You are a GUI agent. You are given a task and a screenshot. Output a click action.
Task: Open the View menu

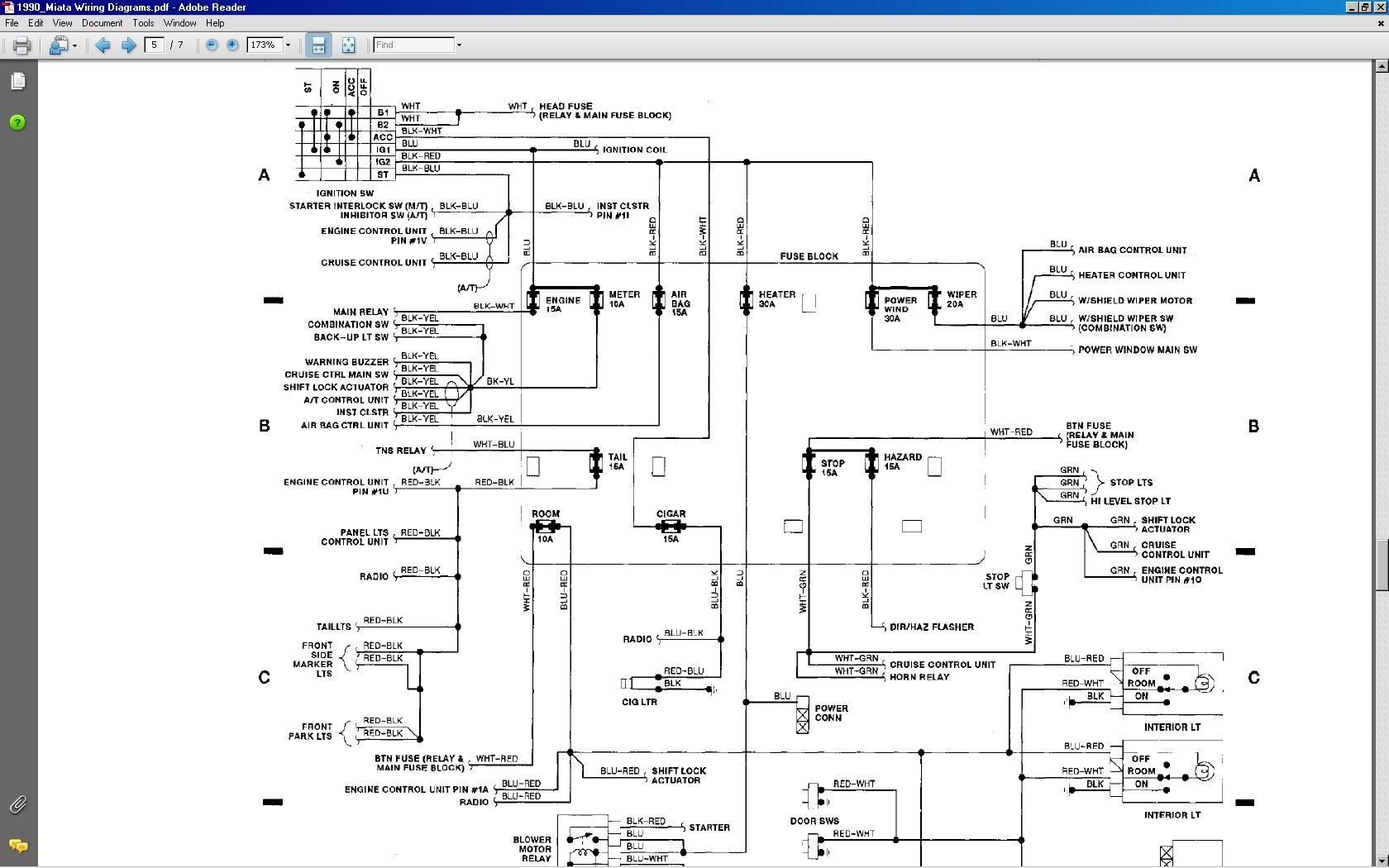point(62,23)
